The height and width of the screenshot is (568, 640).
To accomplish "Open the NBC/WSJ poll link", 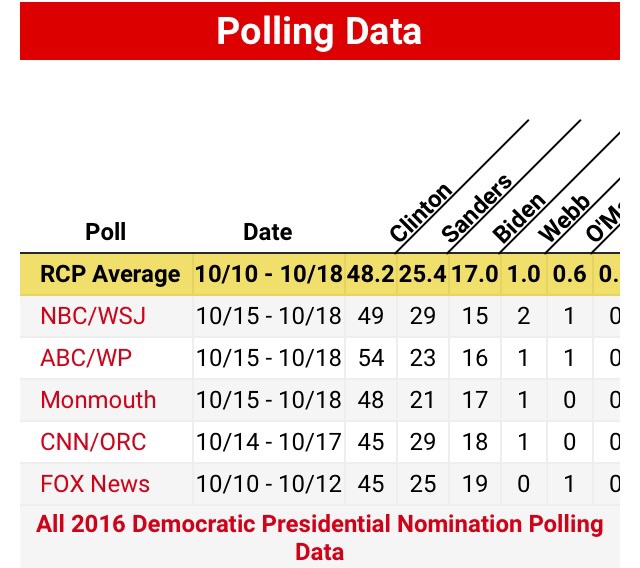I will click(93, 316).
